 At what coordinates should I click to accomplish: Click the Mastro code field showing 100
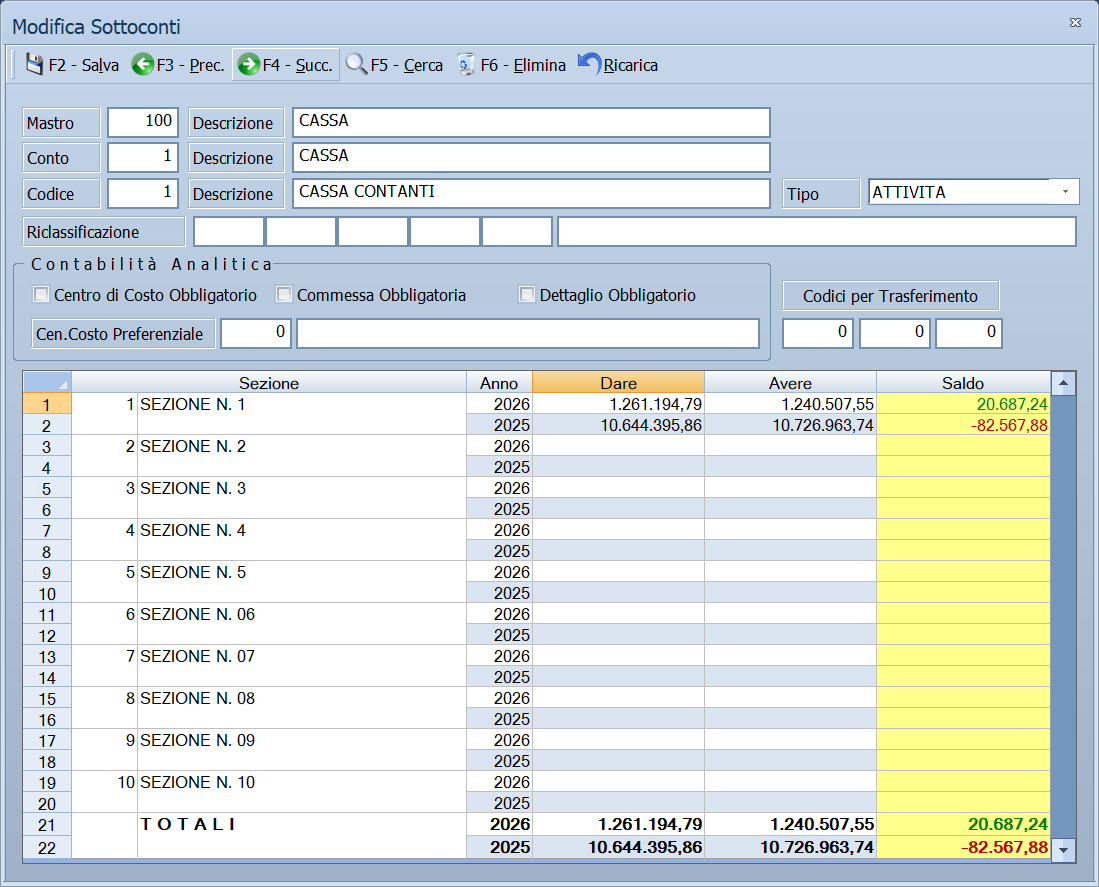click(143, 122)
